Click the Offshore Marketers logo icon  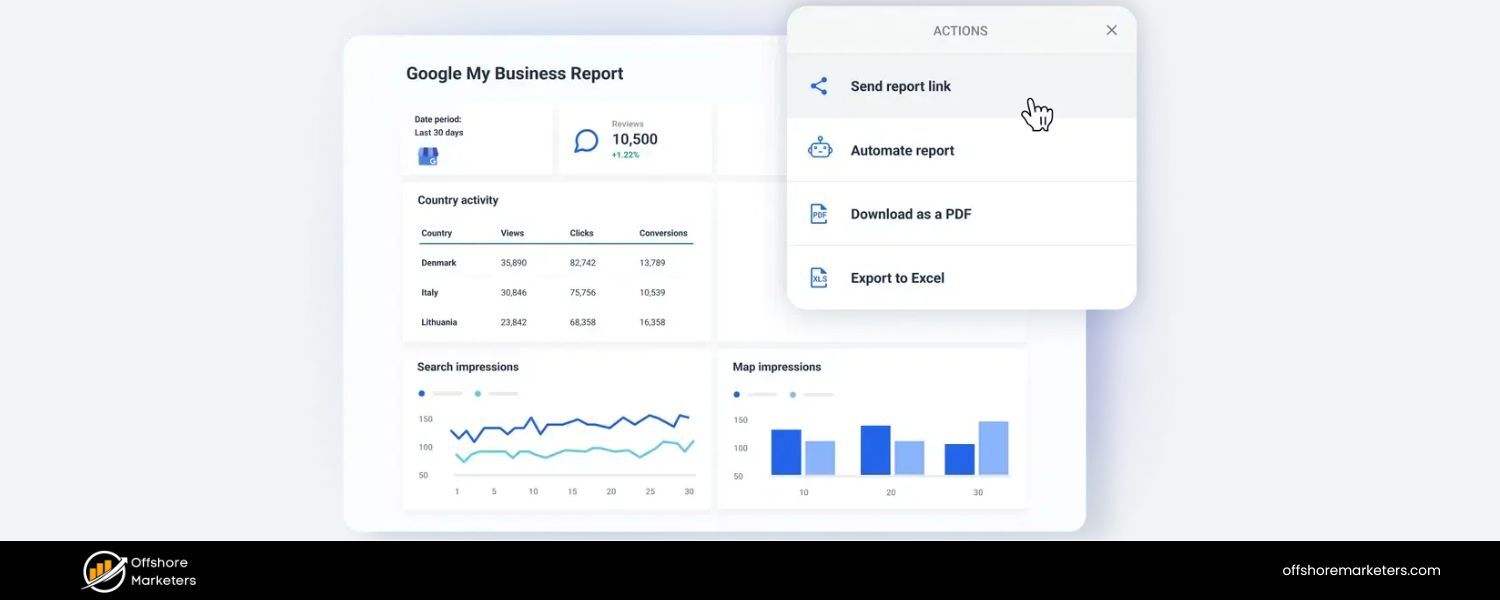(x=103, y=571)
